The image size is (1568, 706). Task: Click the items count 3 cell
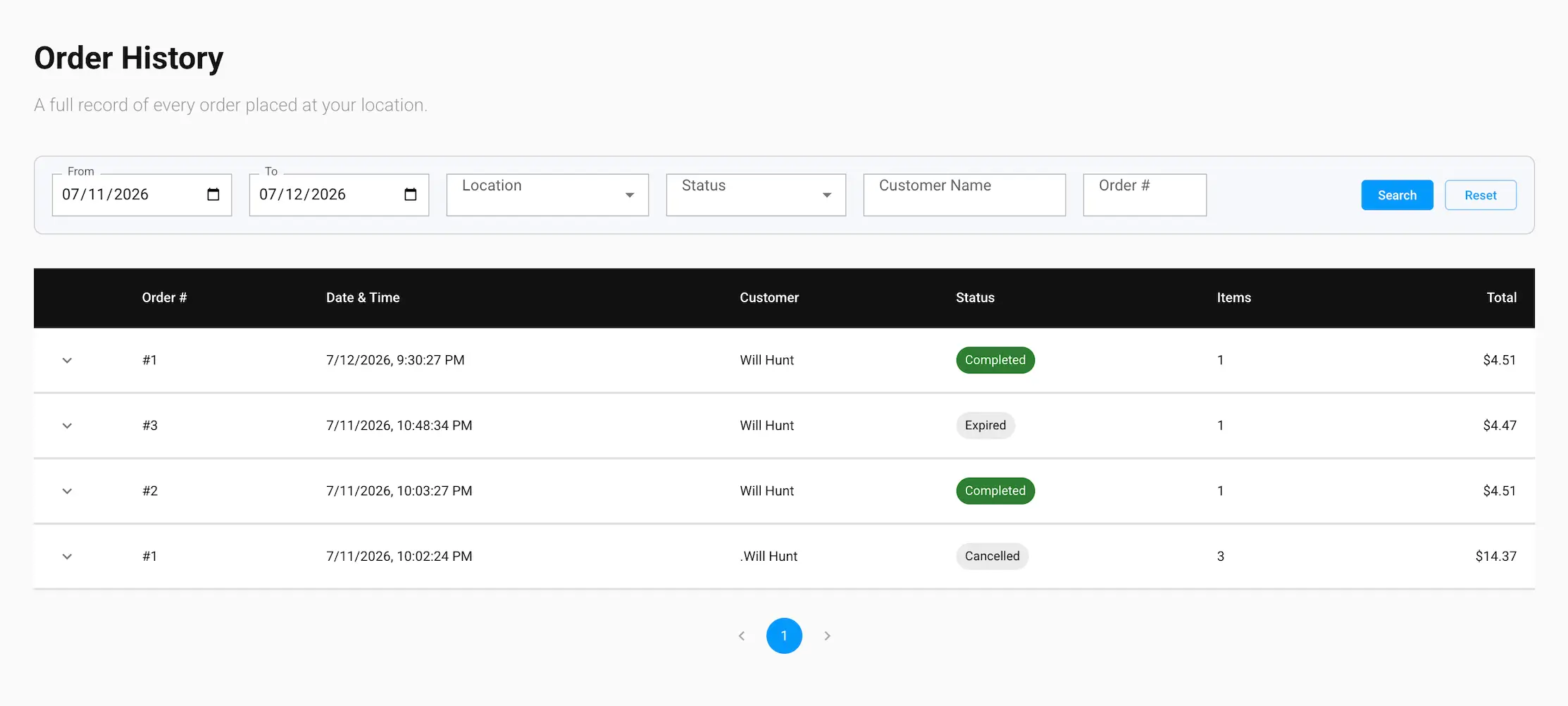click(x=1221, y=556)
